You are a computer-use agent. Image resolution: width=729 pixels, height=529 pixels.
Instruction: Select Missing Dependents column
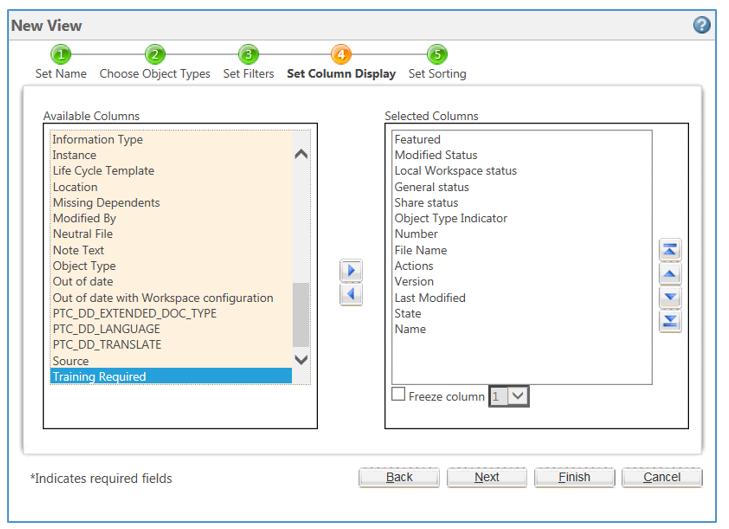click(171, 203)
